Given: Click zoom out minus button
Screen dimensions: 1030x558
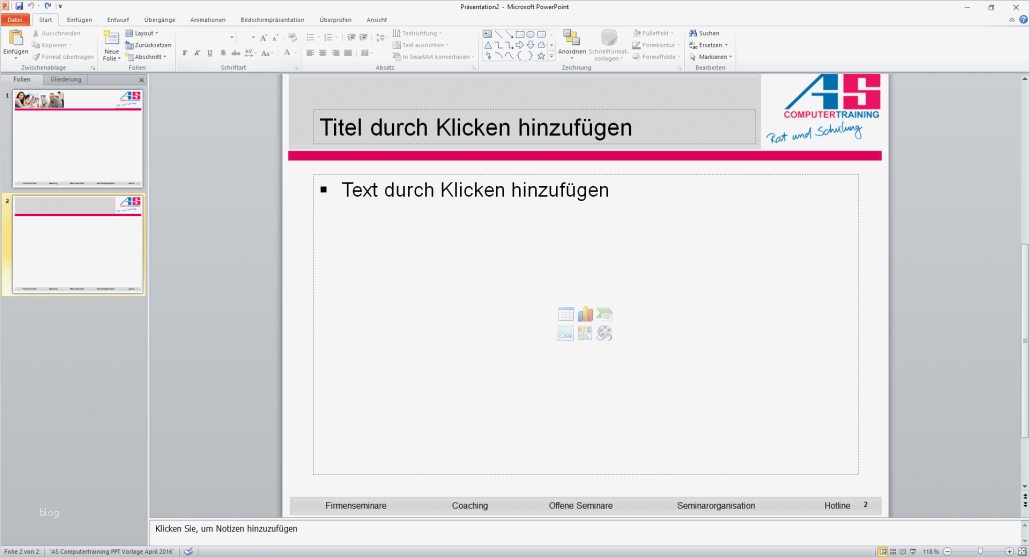Looking at the screenshot, I should pyautogui.click(x=947, y=551).
